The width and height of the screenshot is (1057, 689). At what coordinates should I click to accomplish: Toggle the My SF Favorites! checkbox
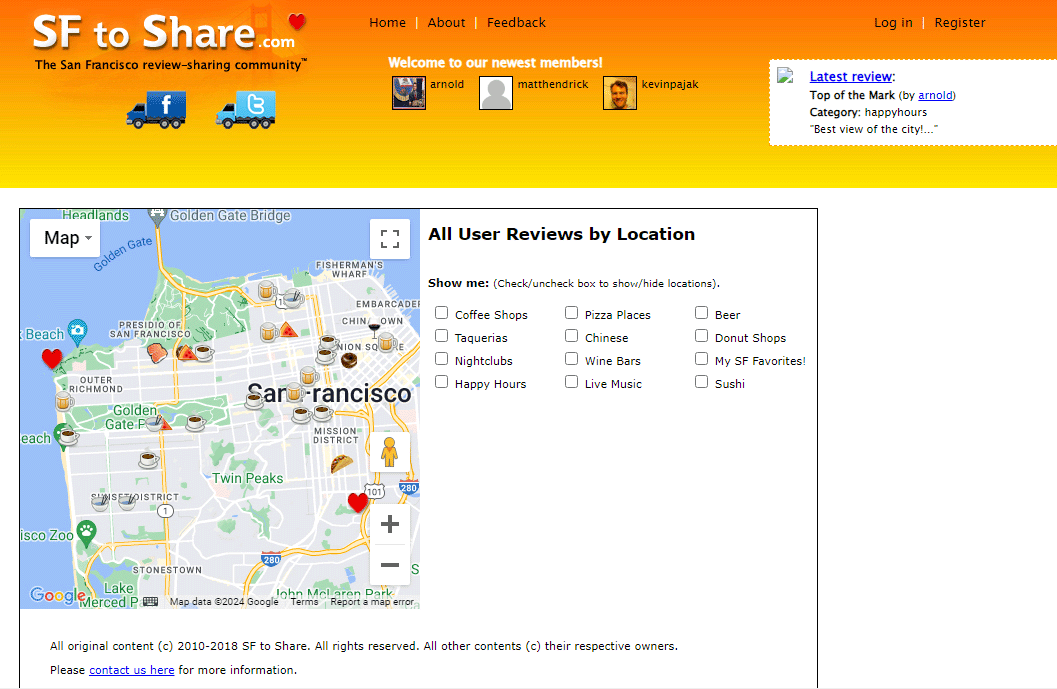(x=702, y=359)
